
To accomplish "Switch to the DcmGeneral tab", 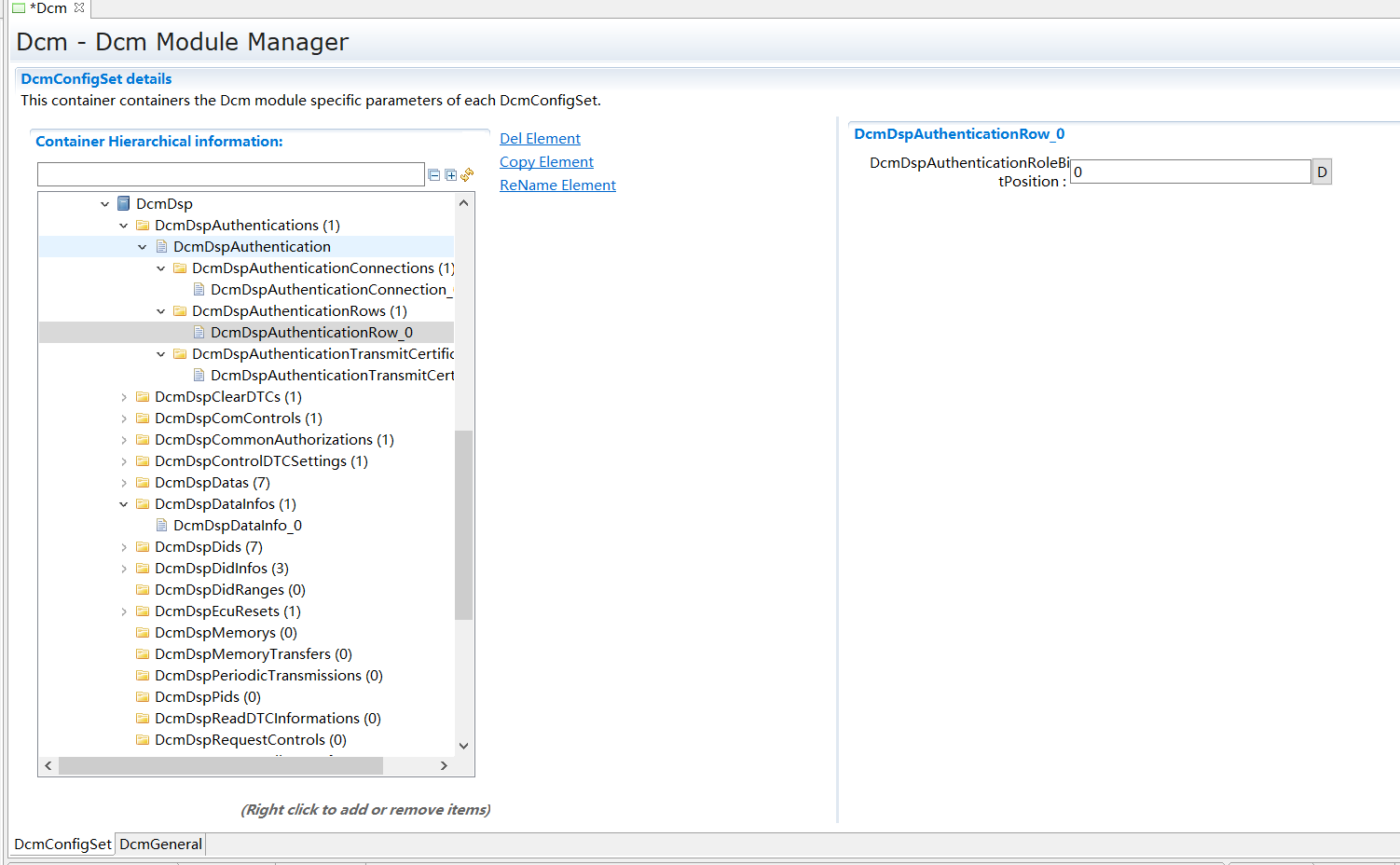I will [x=159, y=844].
